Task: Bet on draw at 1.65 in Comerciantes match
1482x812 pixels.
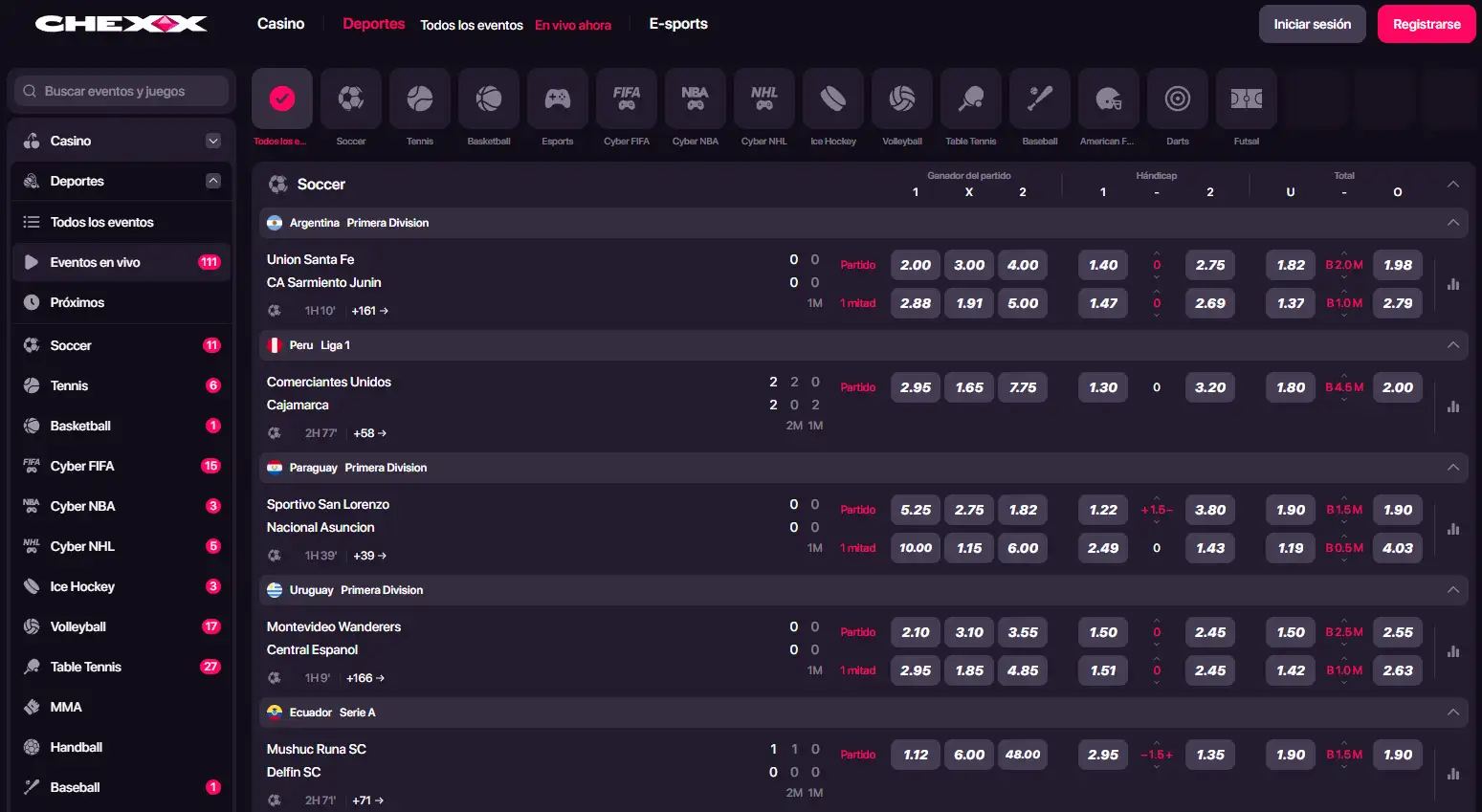Action: point(969,387)
